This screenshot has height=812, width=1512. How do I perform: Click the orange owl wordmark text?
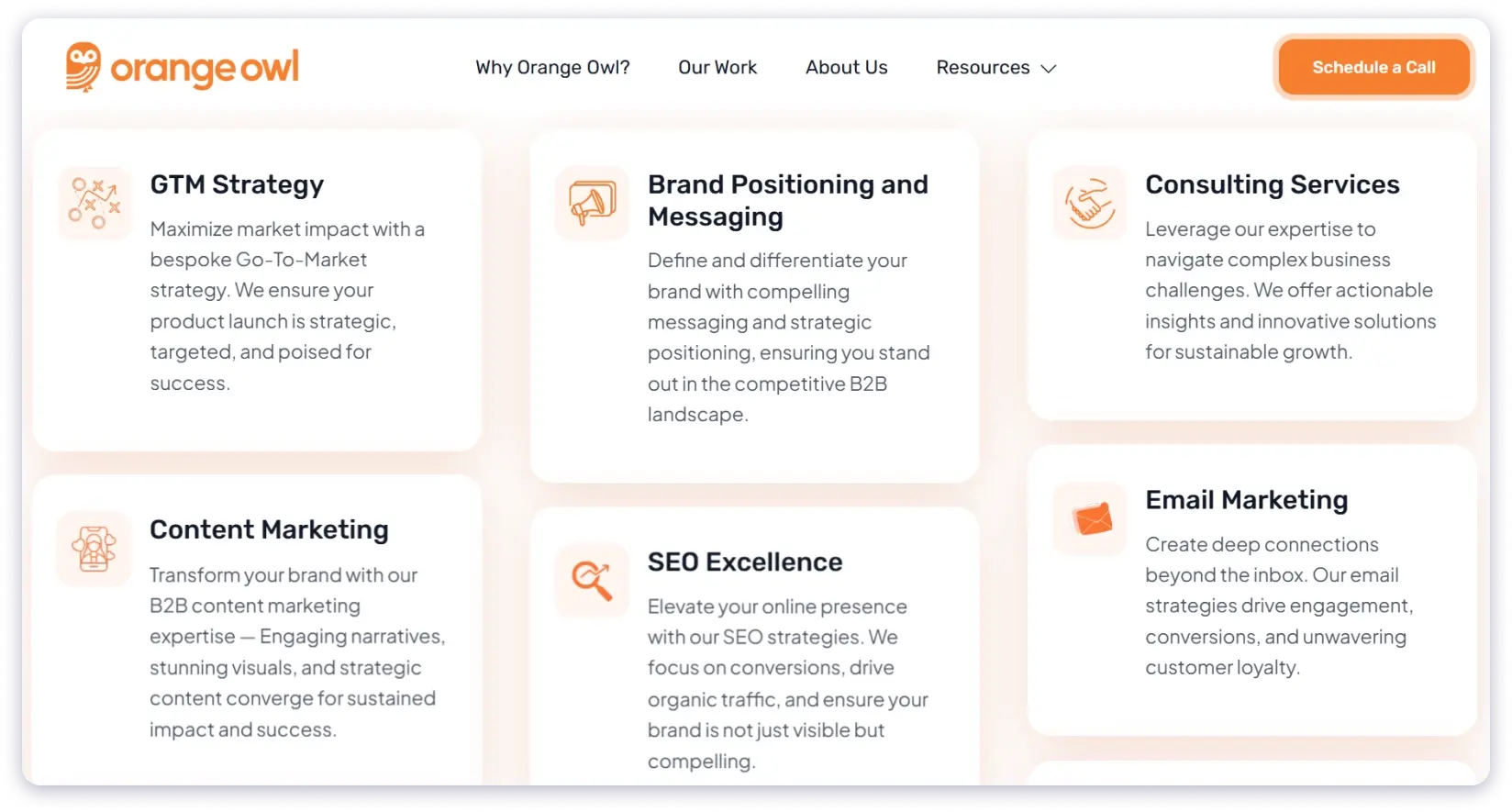205,68
